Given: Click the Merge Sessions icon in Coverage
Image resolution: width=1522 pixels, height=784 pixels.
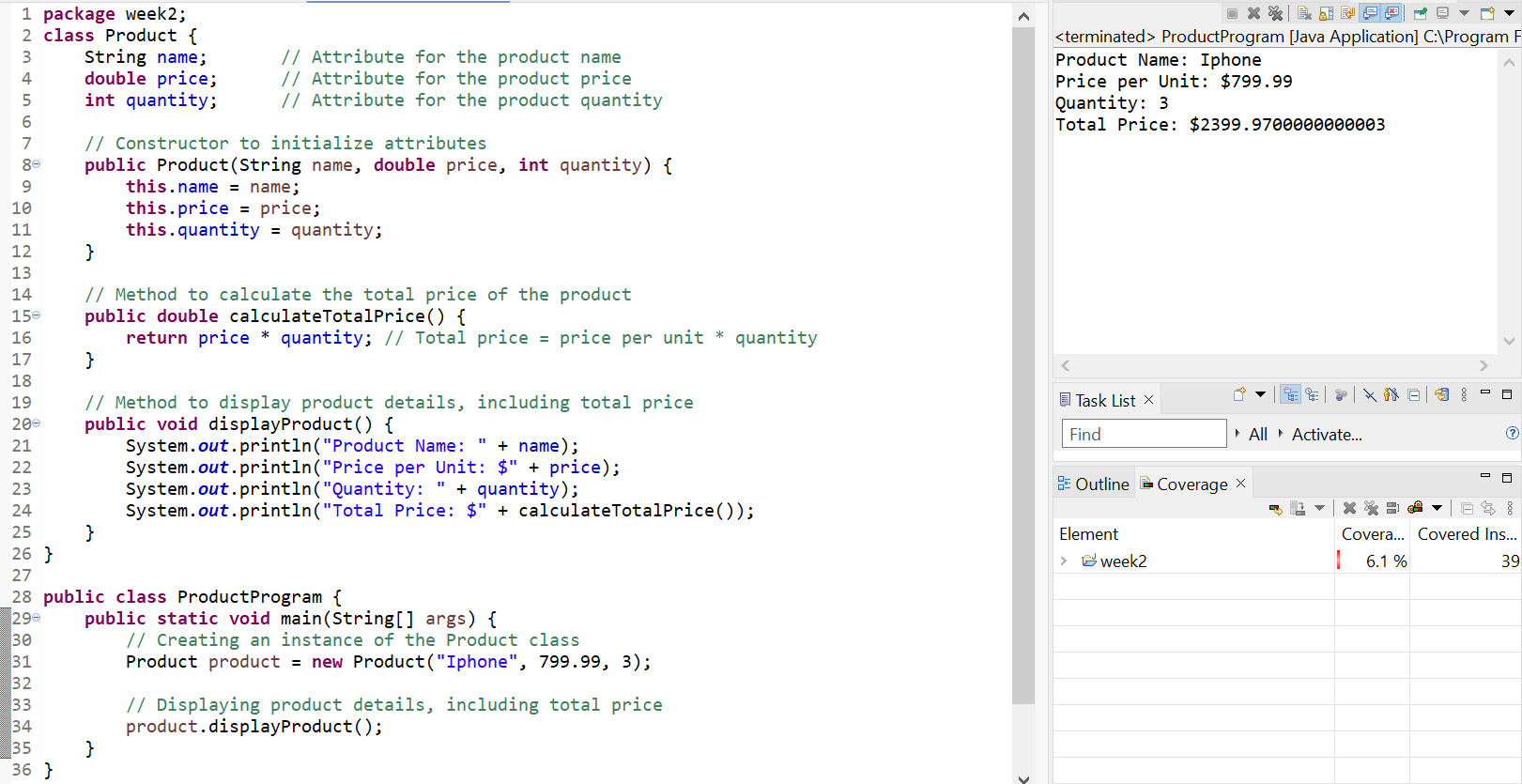Looking at the screenshot, I should click(x=1392, y=508).
